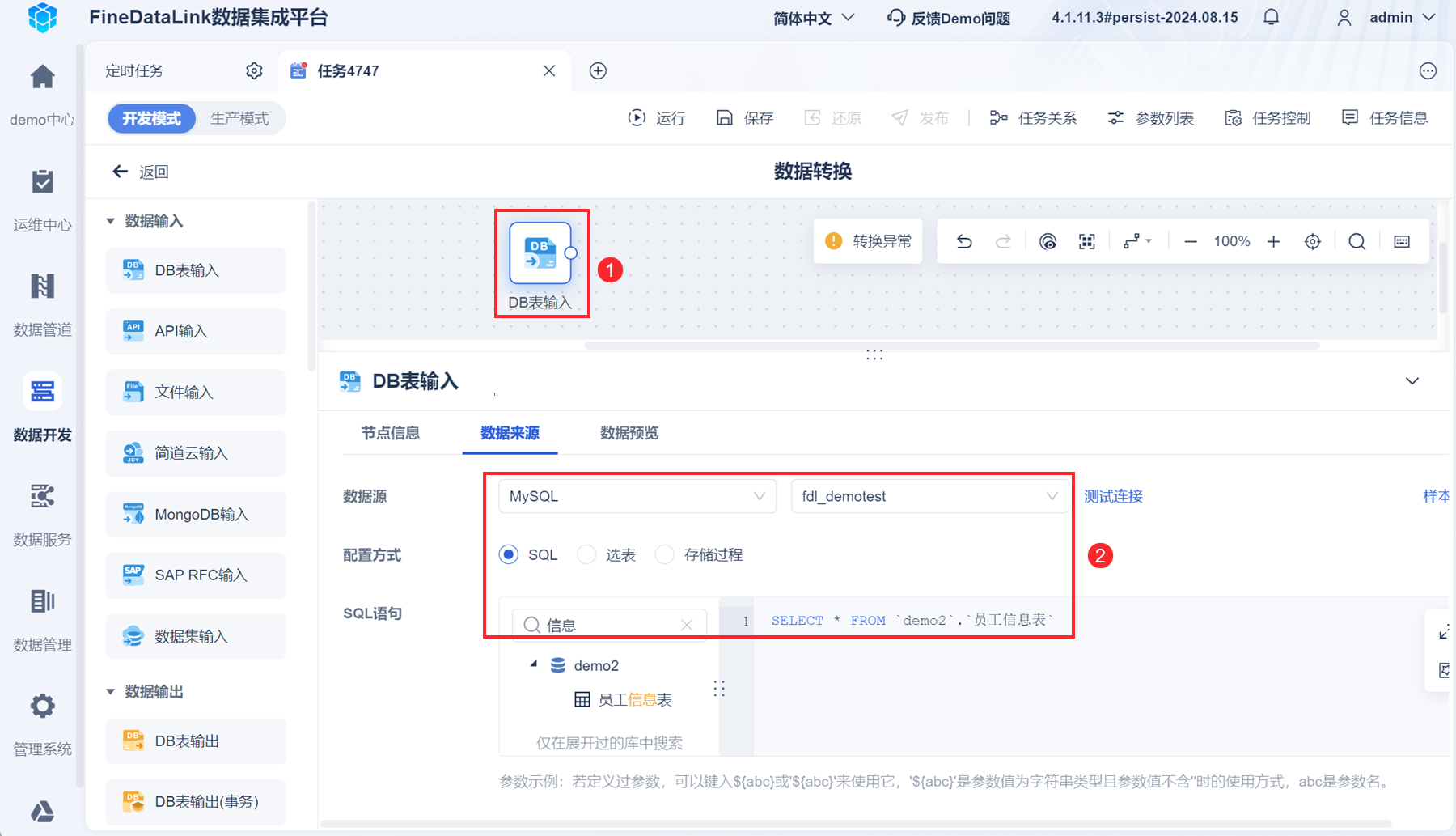Collapse the demo2 database tree node

pyautogui.click(x=534, y=664)
